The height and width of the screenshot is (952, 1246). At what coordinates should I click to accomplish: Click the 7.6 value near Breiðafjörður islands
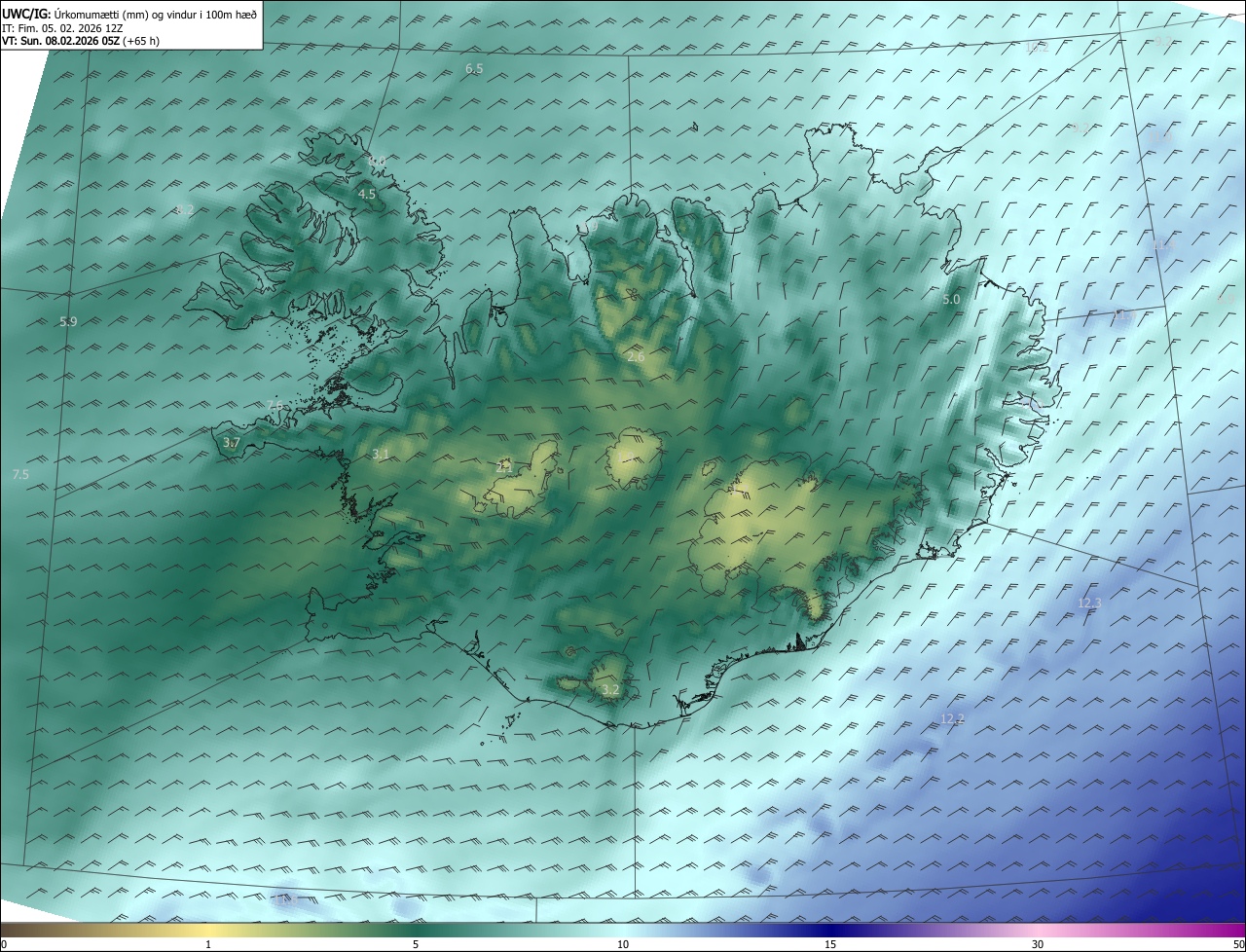click(275, 406)
